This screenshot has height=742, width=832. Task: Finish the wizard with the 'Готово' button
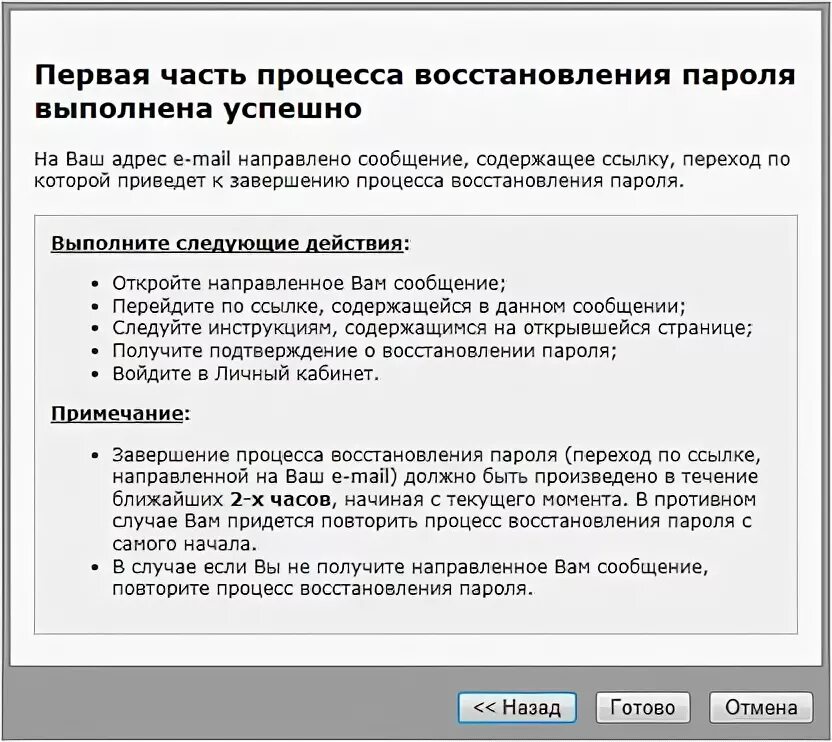[642, 708]
